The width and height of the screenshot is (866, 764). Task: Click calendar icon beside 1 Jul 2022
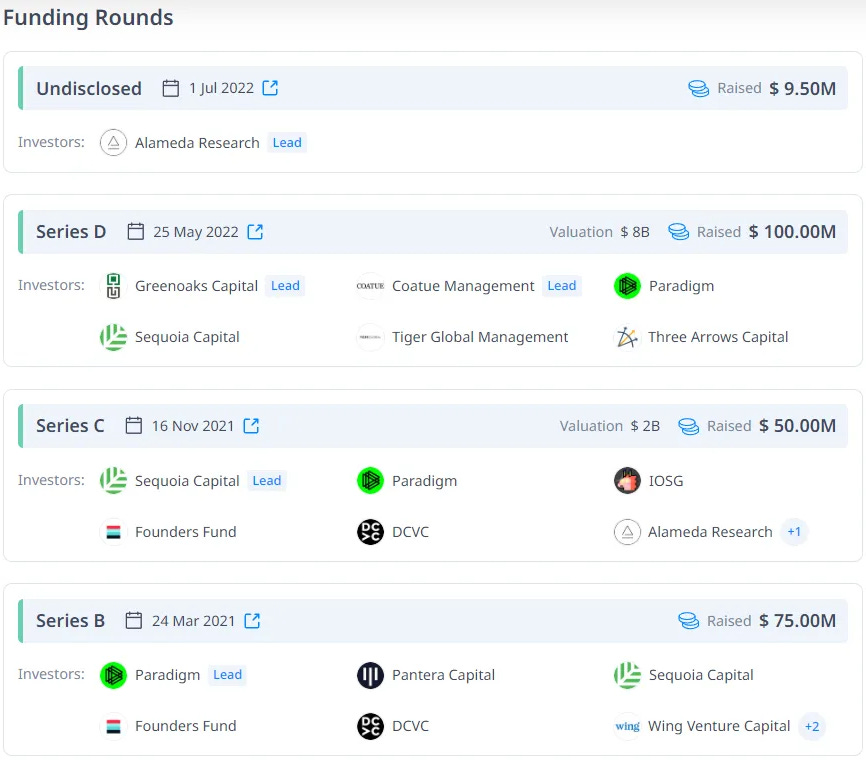coord(171,88)
